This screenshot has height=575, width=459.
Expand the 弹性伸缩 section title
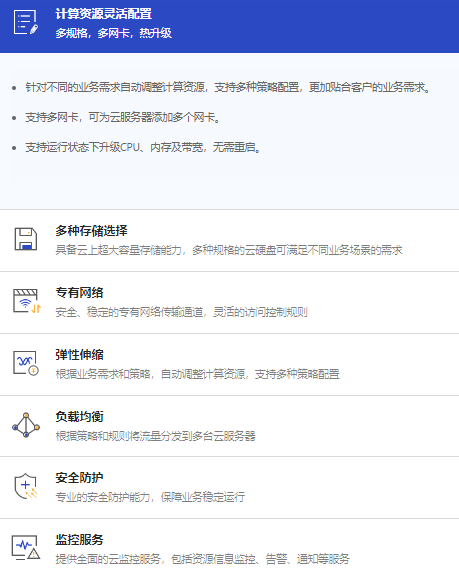point(79,355)
